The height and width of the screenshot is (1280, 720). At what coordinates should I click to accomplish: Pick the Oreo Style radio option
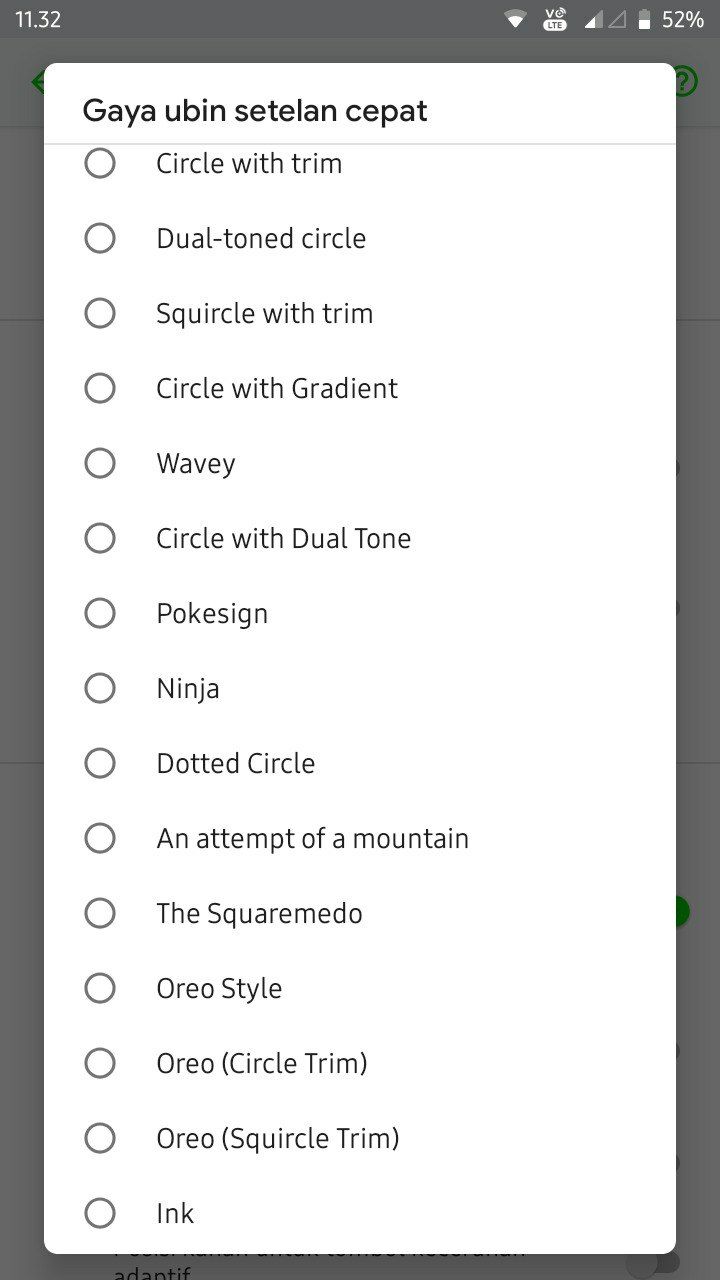click(x=360, y=988)
